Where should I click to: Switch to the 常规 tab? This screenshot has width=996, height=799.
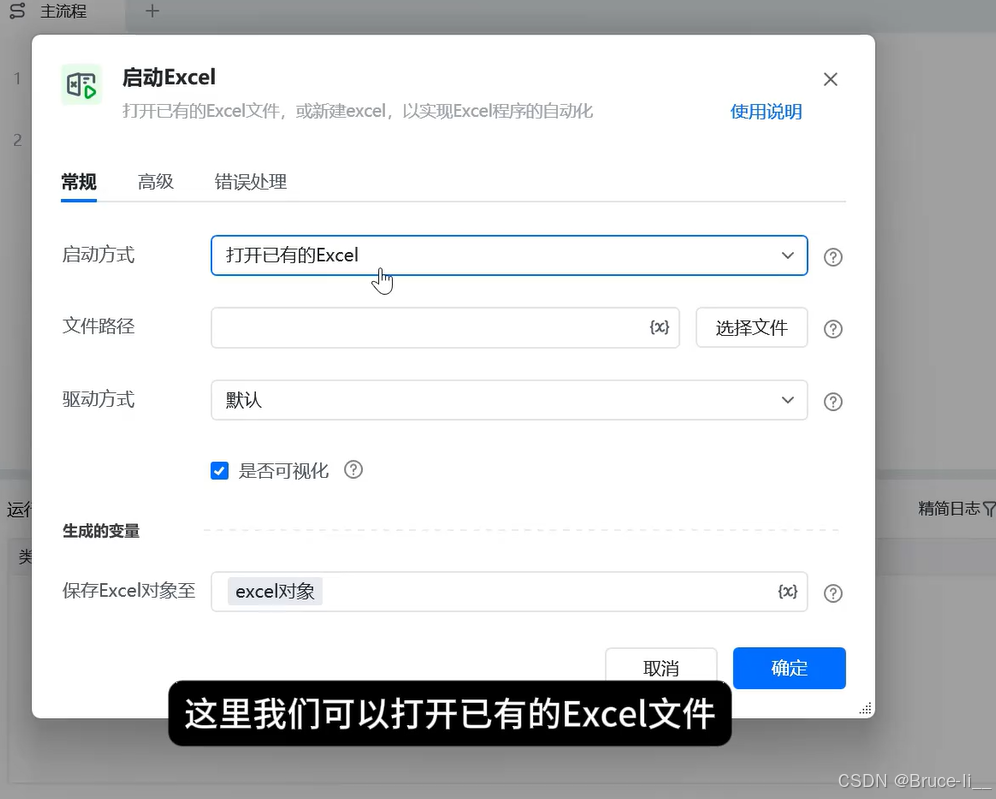[x=79, y=182]
